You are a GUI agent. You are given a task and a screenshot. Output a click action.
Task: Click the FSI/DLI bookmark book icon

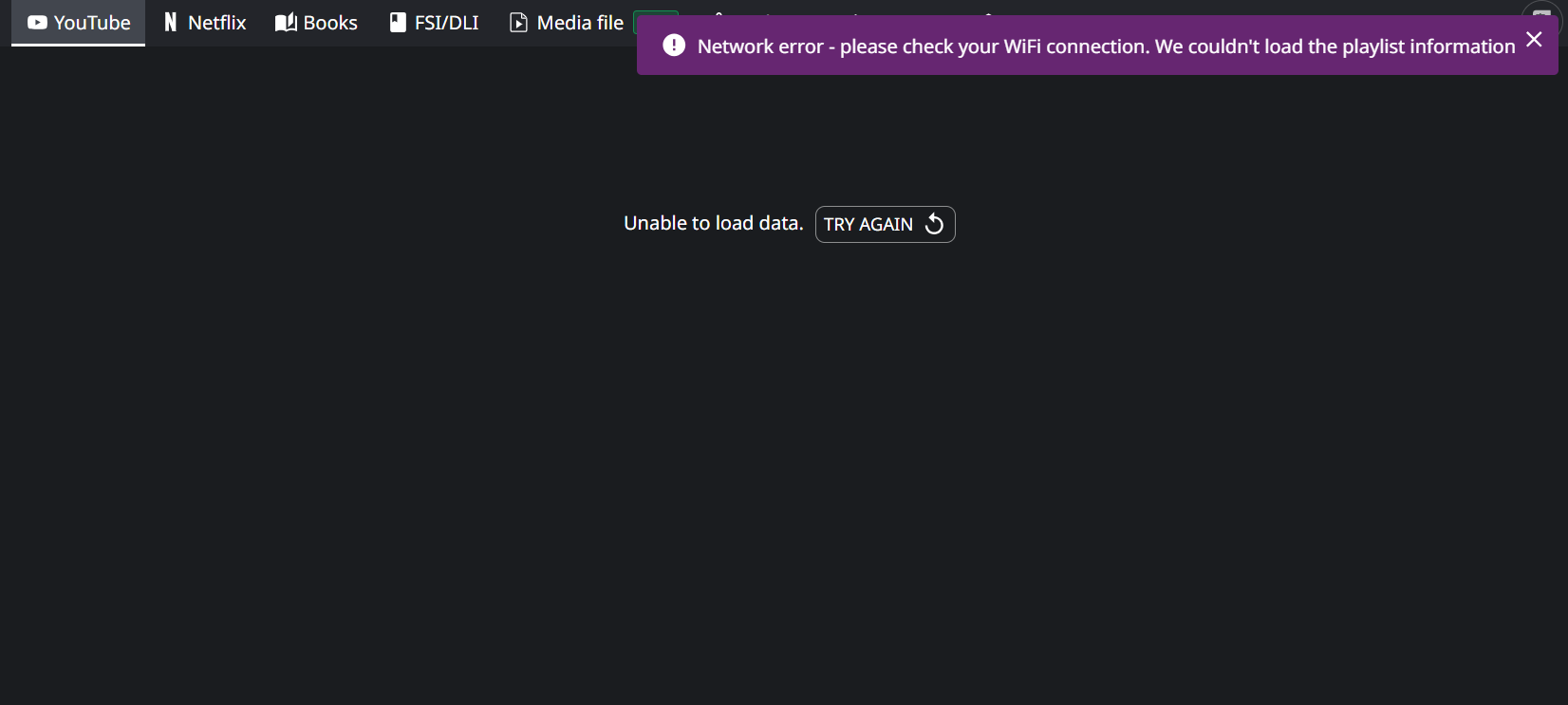point(398,23)
